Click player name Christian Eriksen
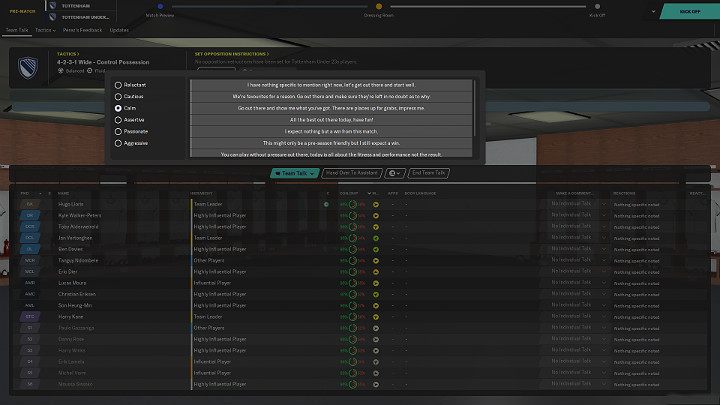This screenshot has width=720, height=405. 77,294
